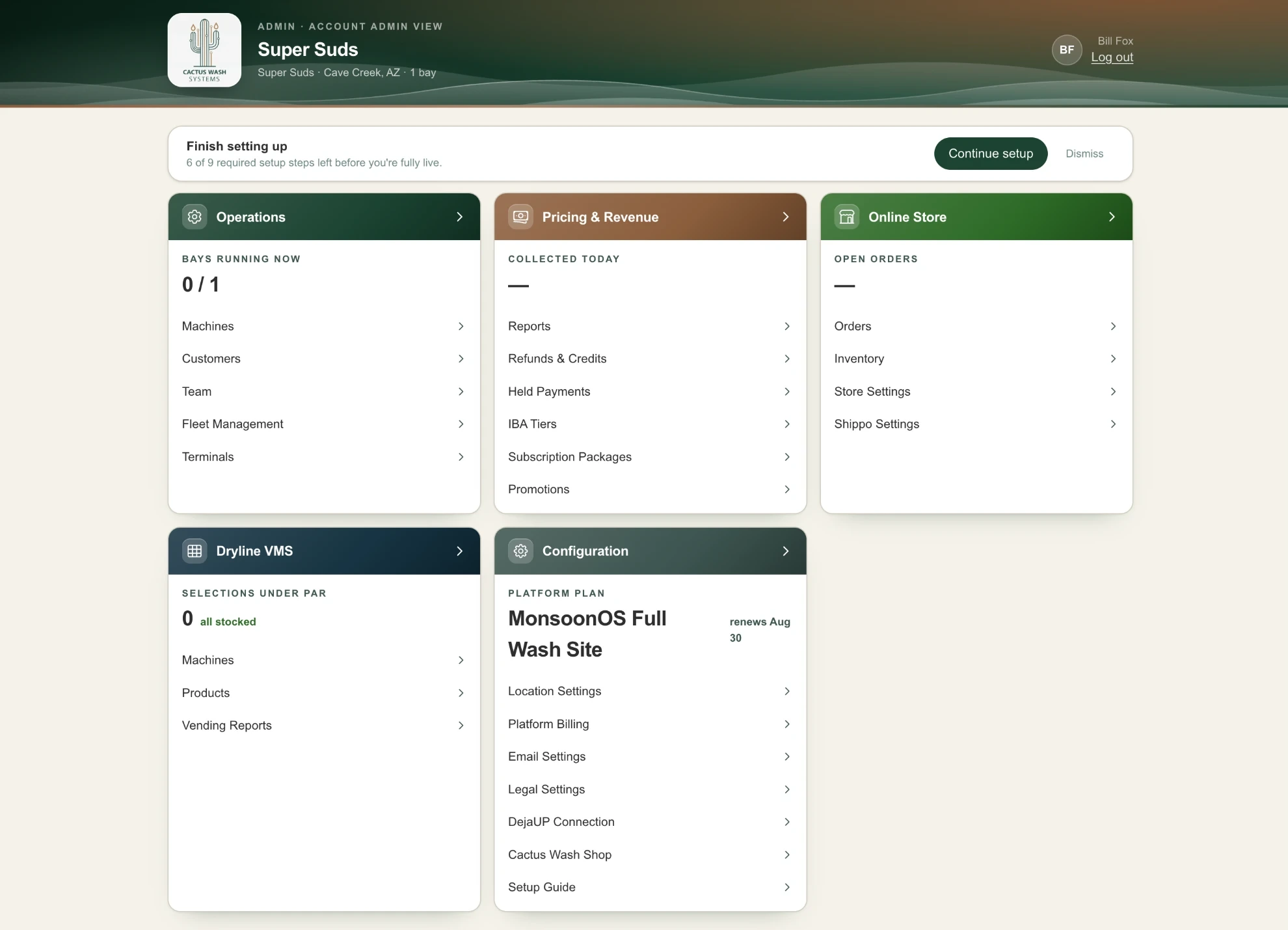Screen dimensions: 1288x930
Task: Click the chevron beside Held Payments
Action: 787,392
